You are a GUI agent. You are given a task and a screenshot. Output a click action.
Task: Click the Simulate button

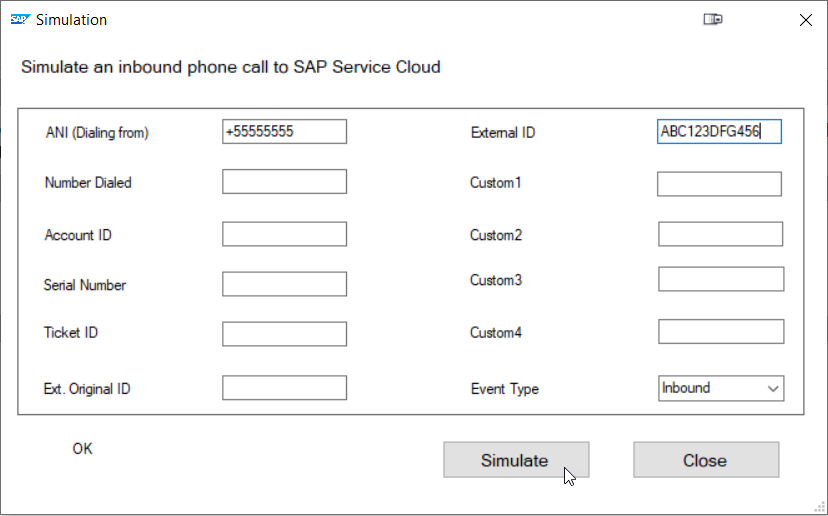point(516,460)
